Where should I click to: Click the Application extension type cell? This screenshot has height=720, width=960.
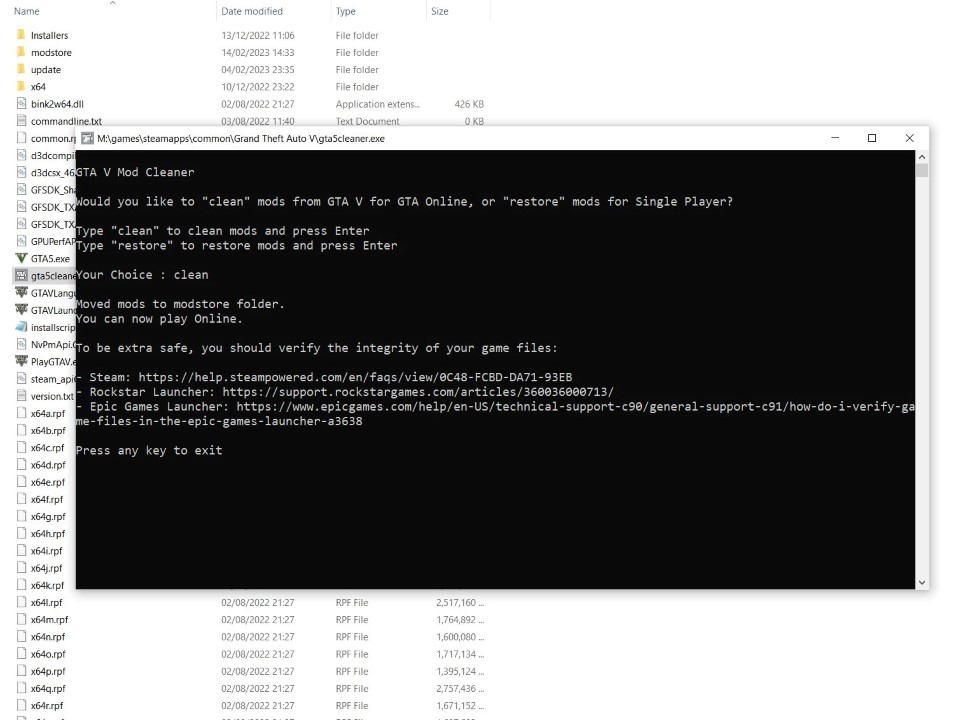(x=377, y=104)
